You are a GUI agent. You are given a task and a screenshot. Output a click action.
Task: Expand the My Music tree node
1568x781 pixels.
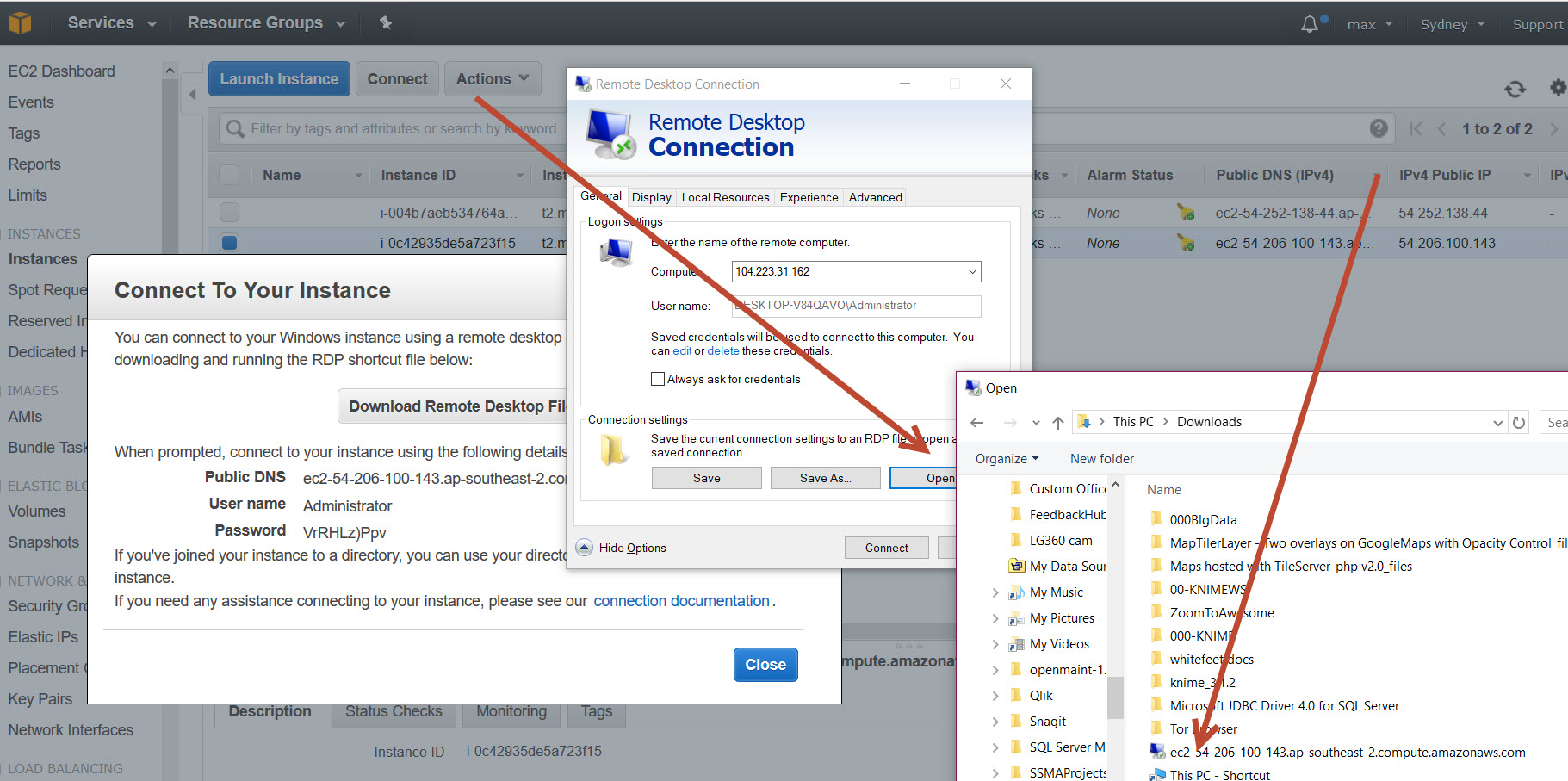point(995,592)
